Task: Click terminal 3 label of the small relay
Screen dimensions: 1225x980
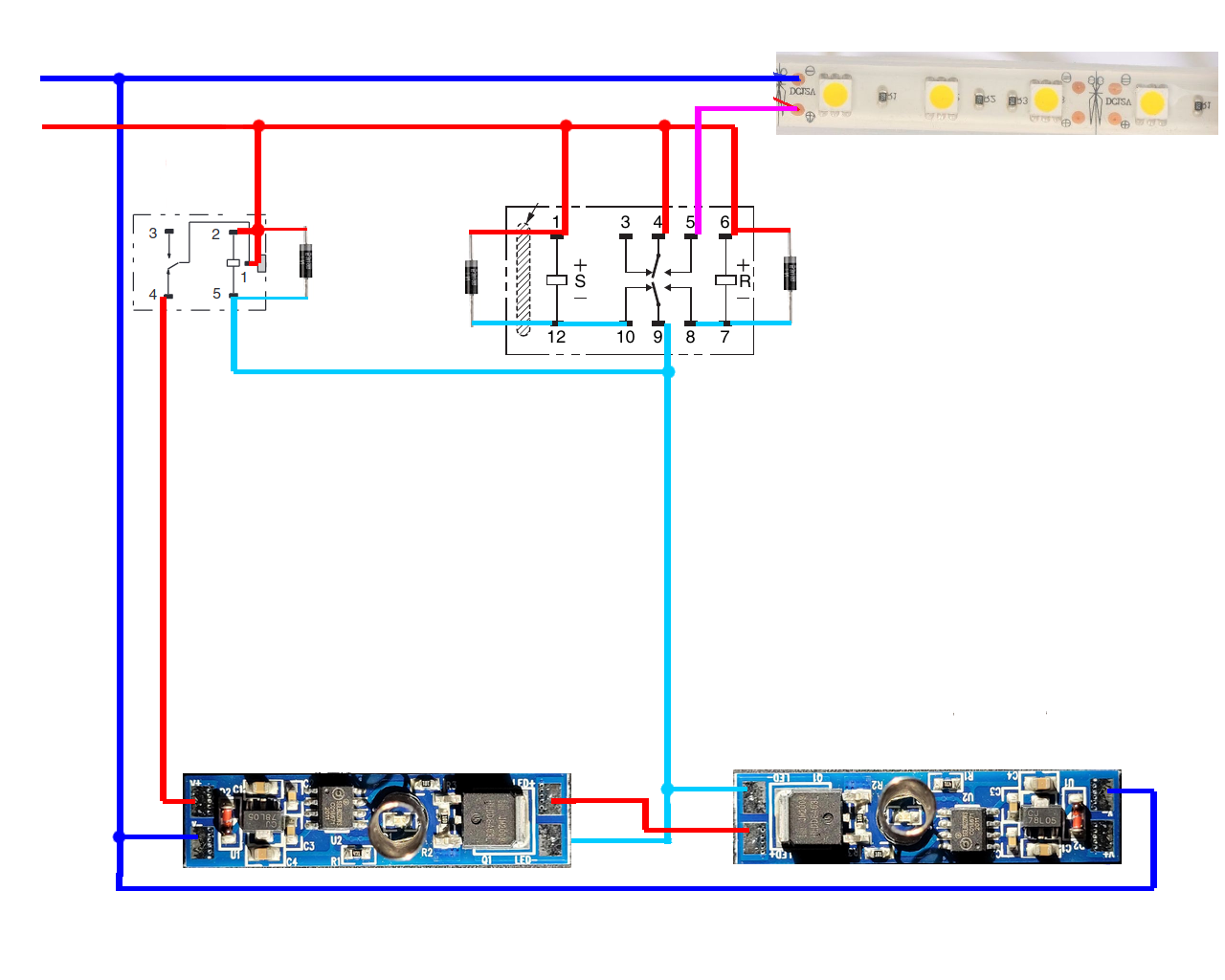Action: pos(153,233)
